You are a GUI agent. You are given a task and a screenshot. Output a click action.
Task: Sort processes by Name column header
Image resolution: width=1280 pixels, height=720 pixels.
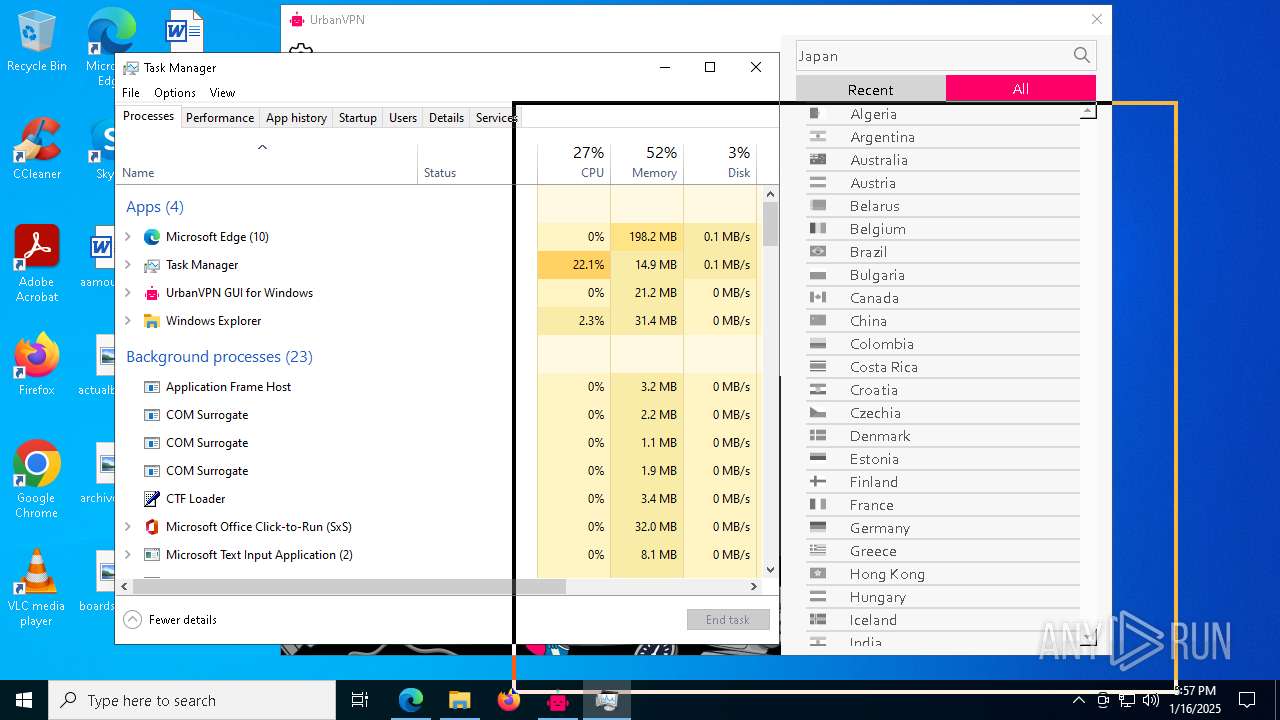point(266,162)
